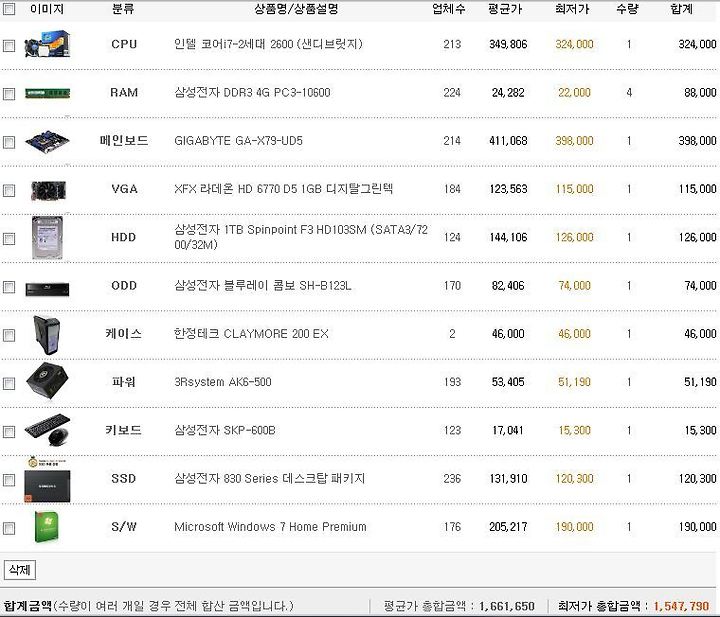The image size is (720, 617).
Task: Click power supply lowest price 51,190
Action: (574, 382)
